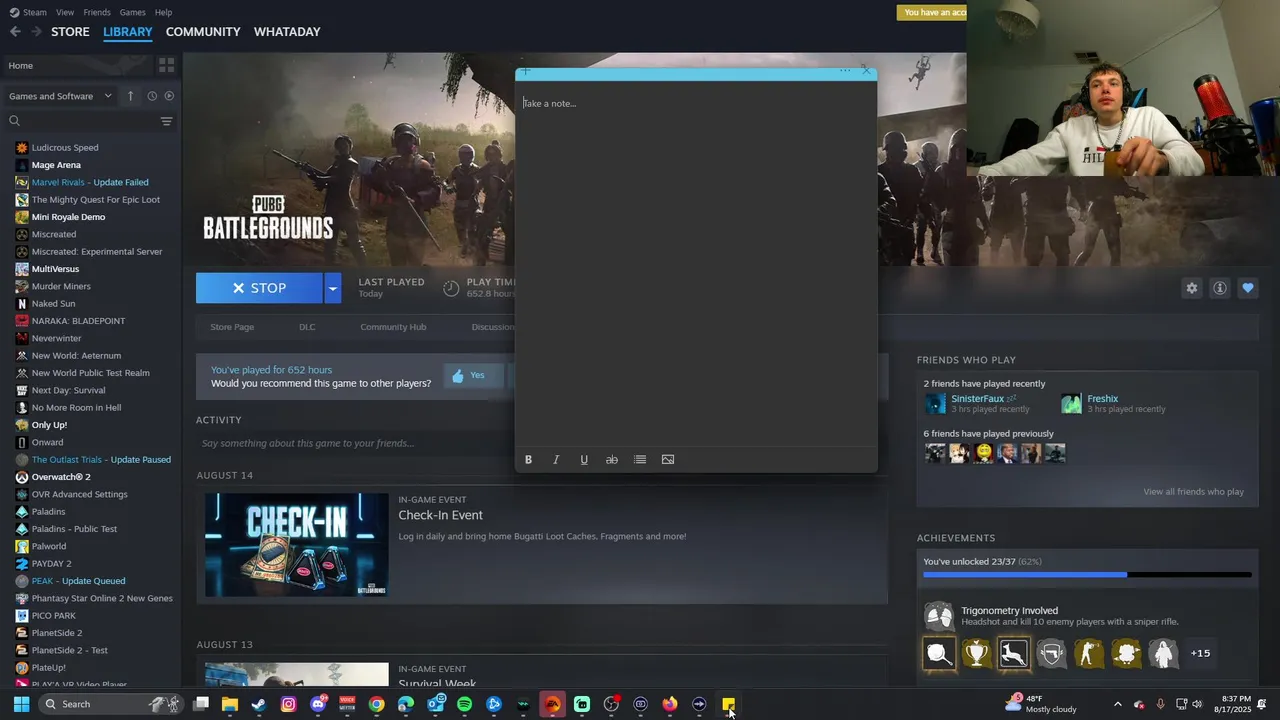Open the View menu

[x=65, y=12]
